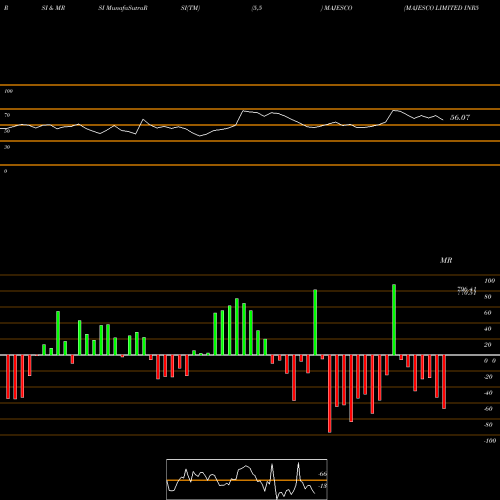500x500 pixels.
Task: Open the mini preview chart at the bottom
Action: (247, 479)
